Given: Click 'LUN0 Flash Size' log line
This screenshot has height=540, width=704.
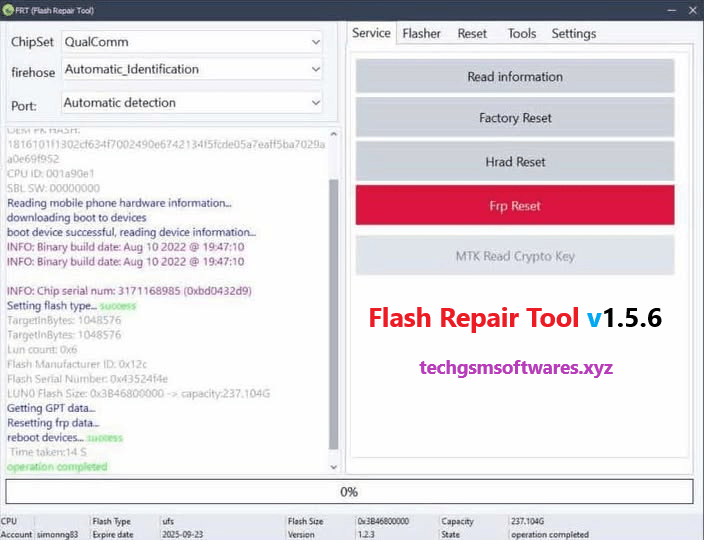Looking at the screenshot, I should pos(139,394).
